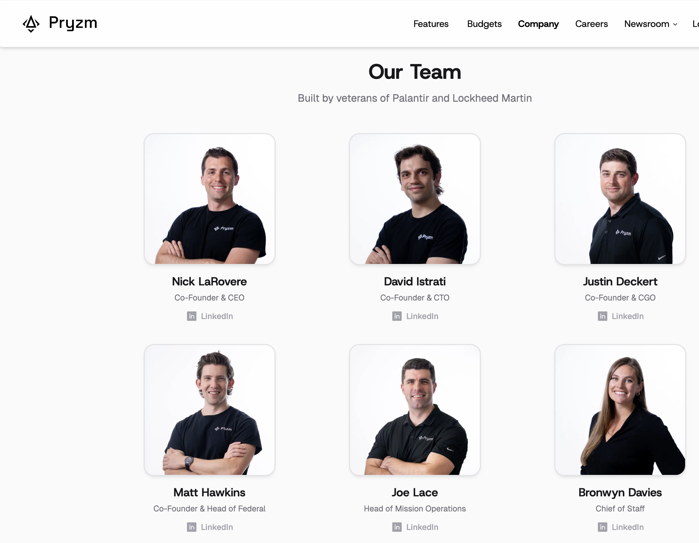699x543 pixels.
Task: Click LinkedIn icon under Nick LaRovere
Action: click(192, 316)
